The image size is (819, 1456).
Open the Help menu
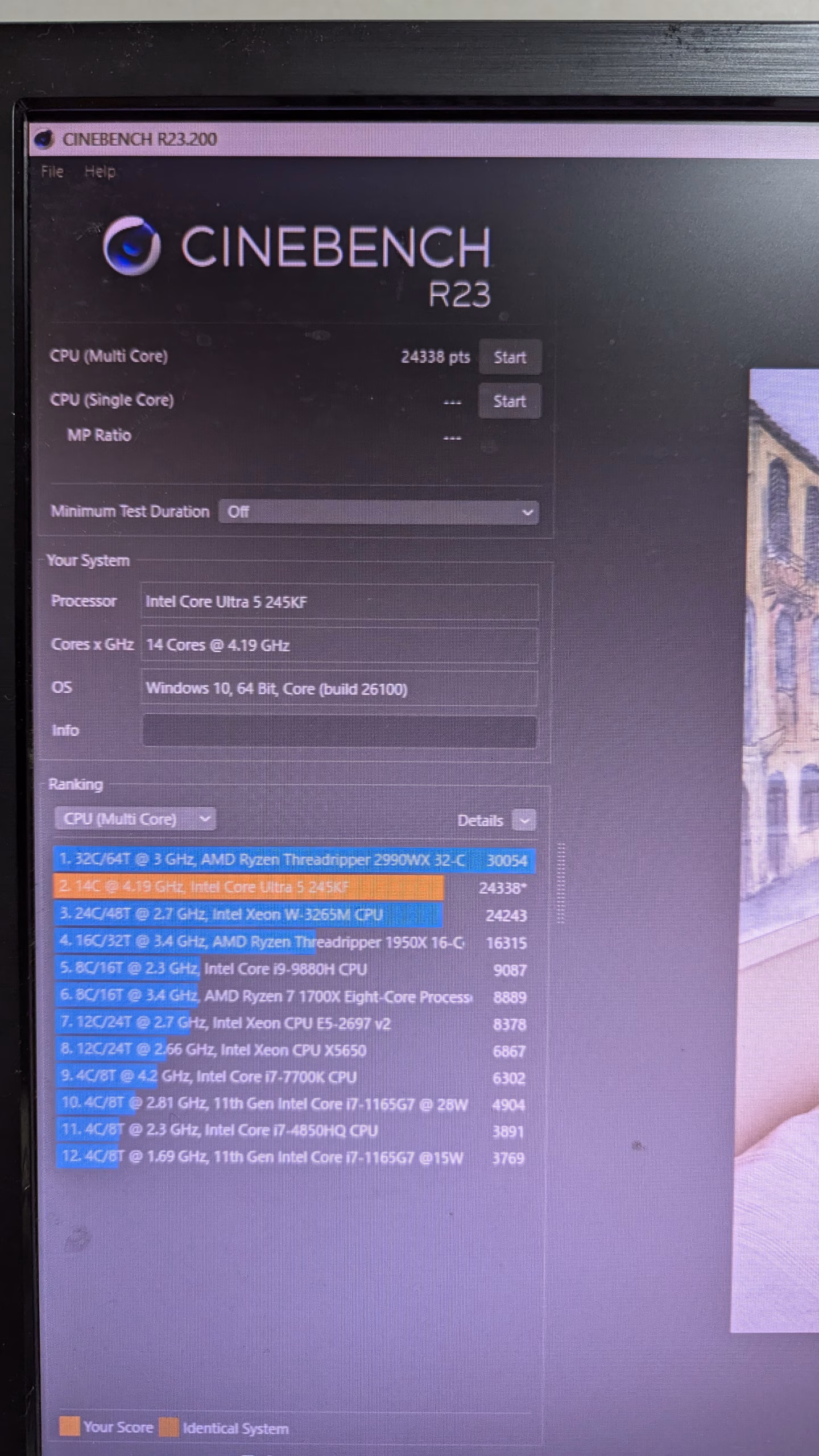[x=100, y=172]
